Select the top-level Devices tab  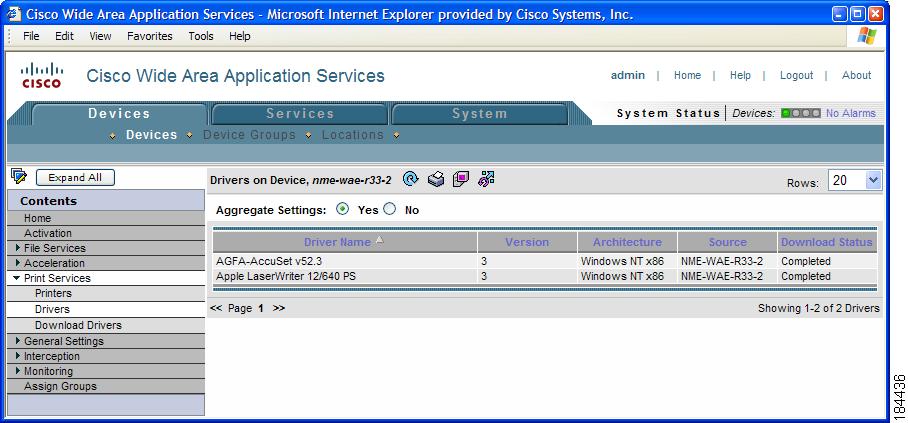tap(119, 114)
